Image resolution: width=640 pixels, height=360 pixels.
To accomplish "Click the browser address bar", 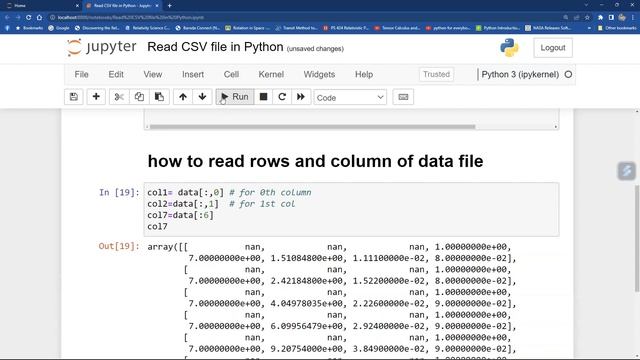I will tap(306, 18).
